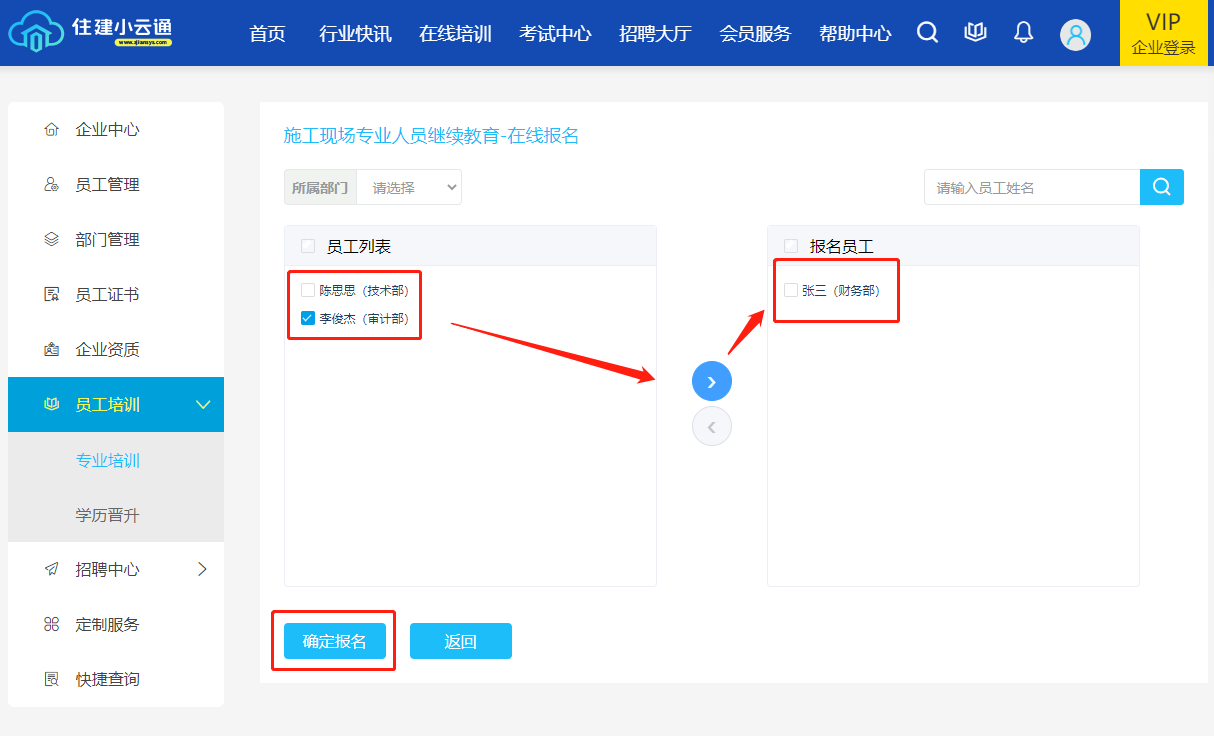Click the blue employee search button
Screen dimensions: 1214x736
pos(1161,187)
